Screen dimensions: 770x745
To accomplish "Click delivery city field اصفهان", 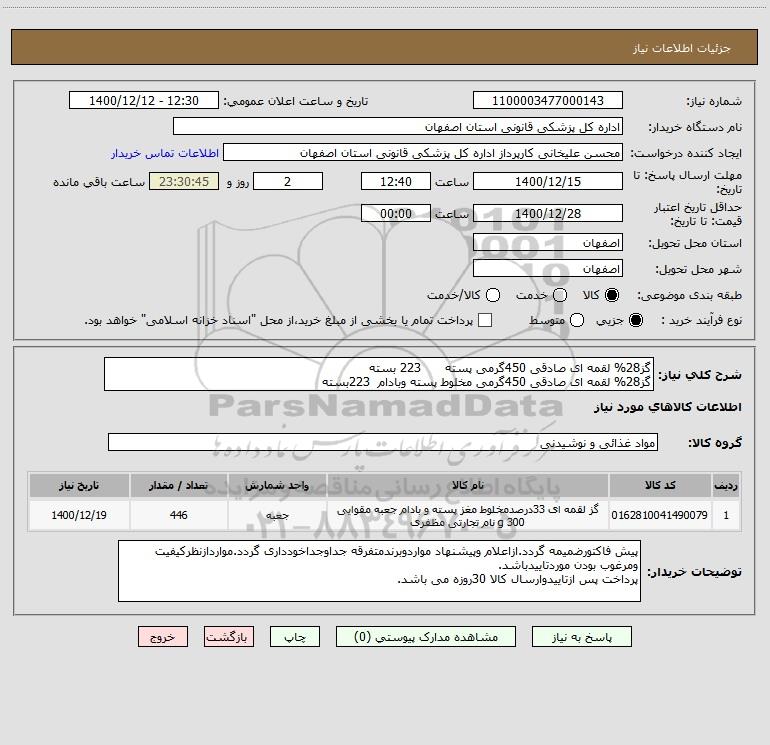I will tap(548, 269).
